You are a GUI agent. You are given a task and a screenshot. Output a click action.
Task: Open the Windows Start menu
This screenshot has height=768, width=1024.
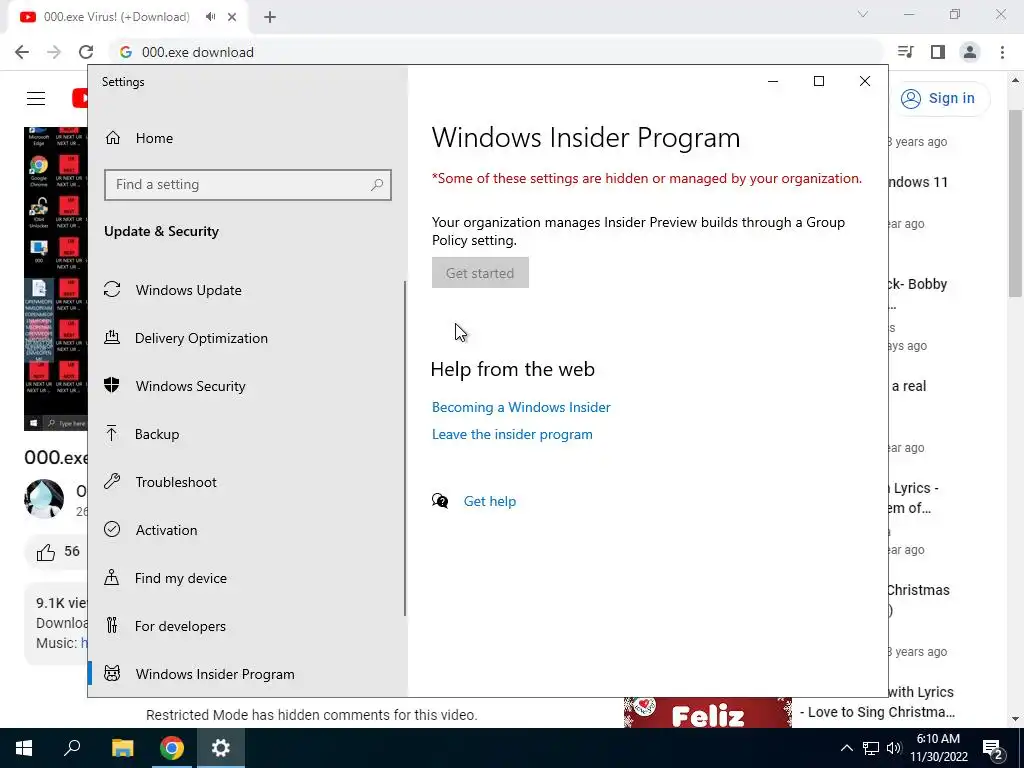24,748
